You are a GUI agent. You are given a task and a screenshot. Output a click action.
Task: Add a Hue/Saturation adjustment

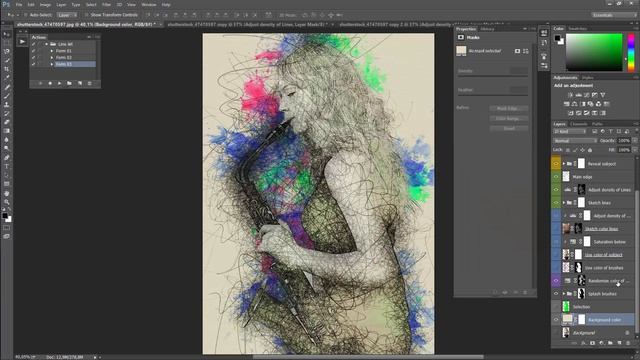point(566,104)
